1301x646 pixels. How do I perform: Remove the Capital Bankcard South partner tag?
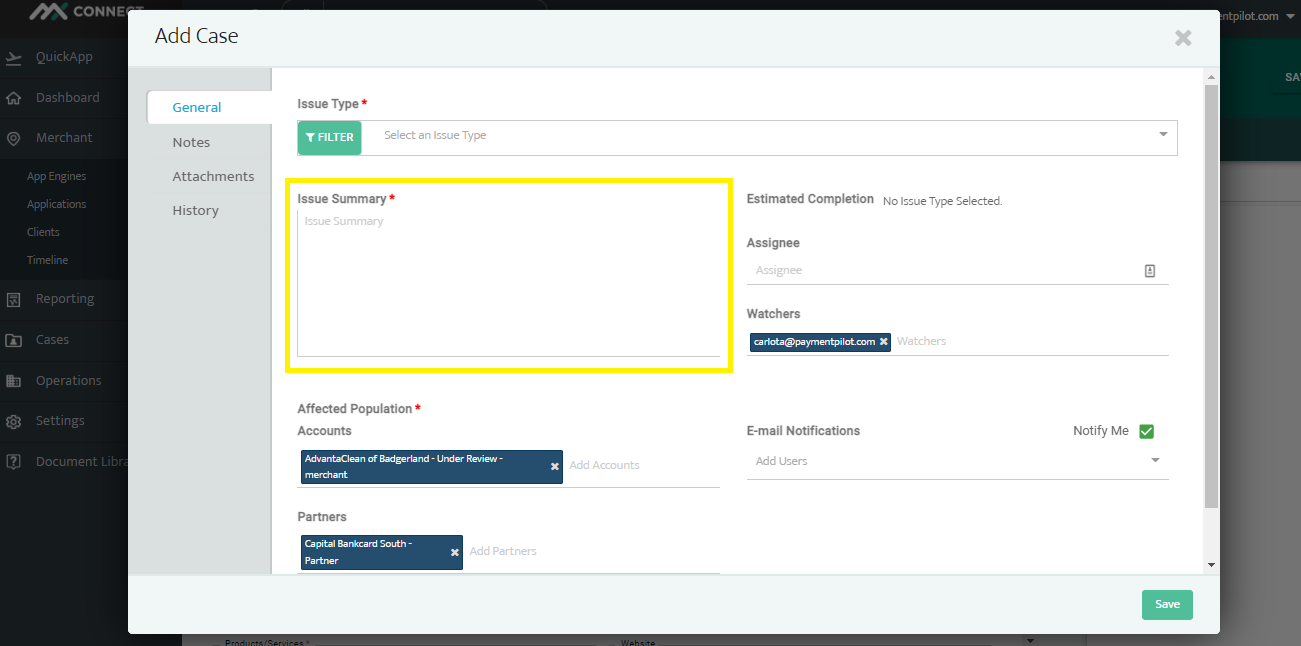455,552
